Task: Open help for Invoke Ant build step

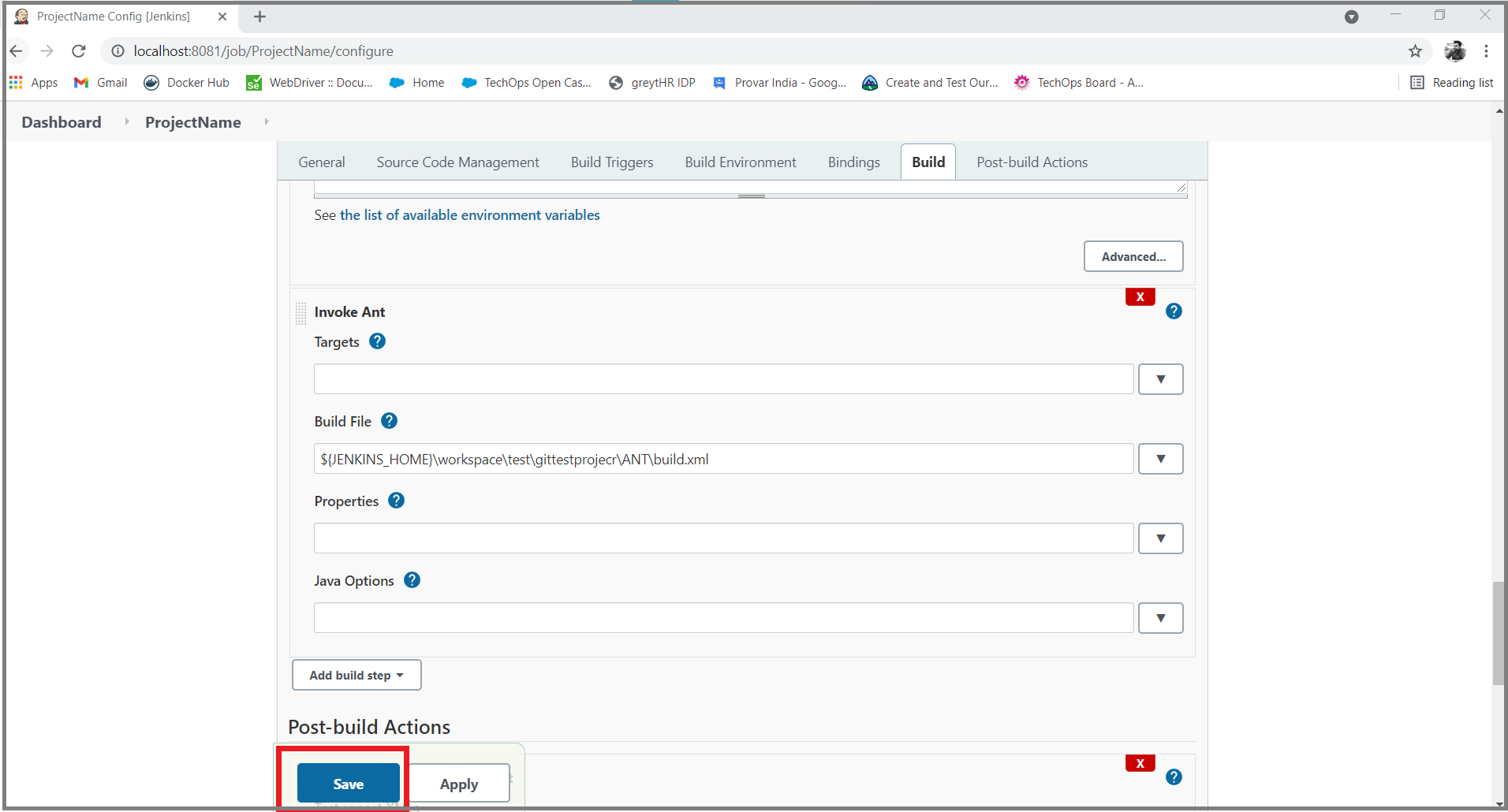Action: pos(1174,311)
